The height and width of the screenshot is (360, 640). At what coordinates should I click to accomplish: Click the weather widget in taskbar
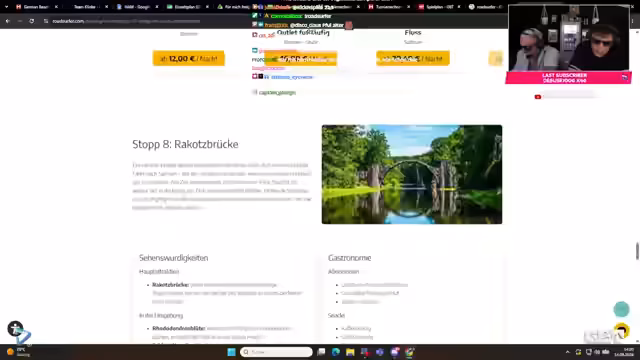(18, 352)
